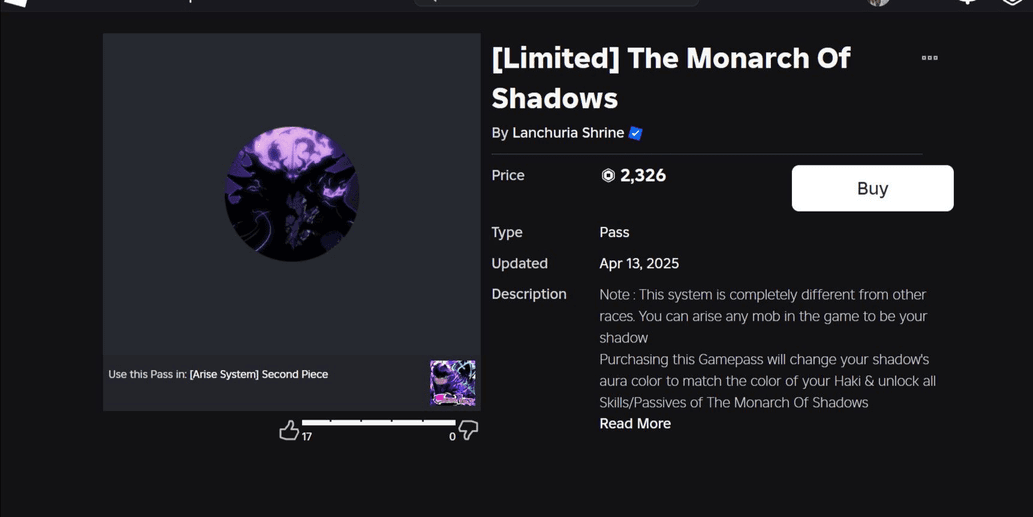Screen dimensions: 1033x517
Task: Open the three-dot options menu
Action: [930, 58]
